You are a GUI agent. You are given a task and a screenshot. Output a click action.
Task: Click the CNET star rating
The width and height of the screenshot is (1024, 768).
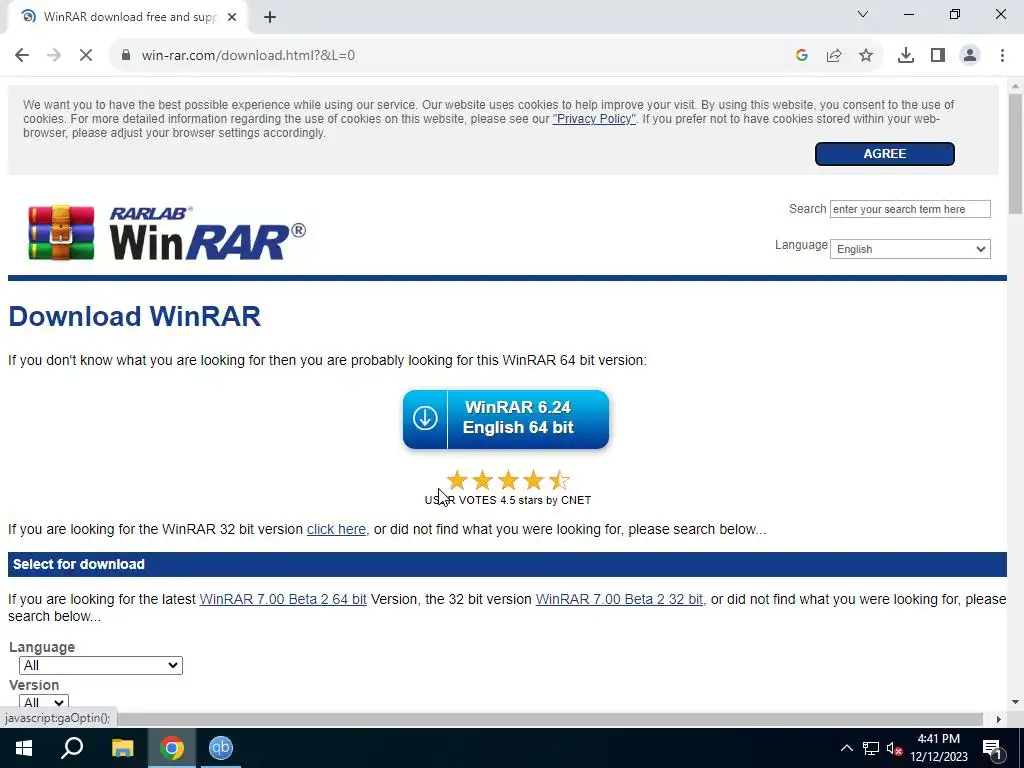pos(507,481)
